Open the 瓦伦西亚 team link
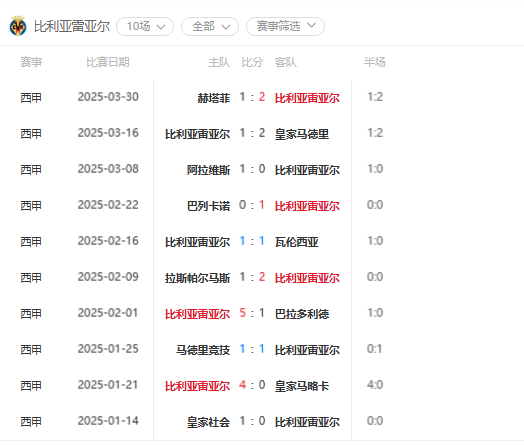 pyautogui.click(x=296, y=242)
